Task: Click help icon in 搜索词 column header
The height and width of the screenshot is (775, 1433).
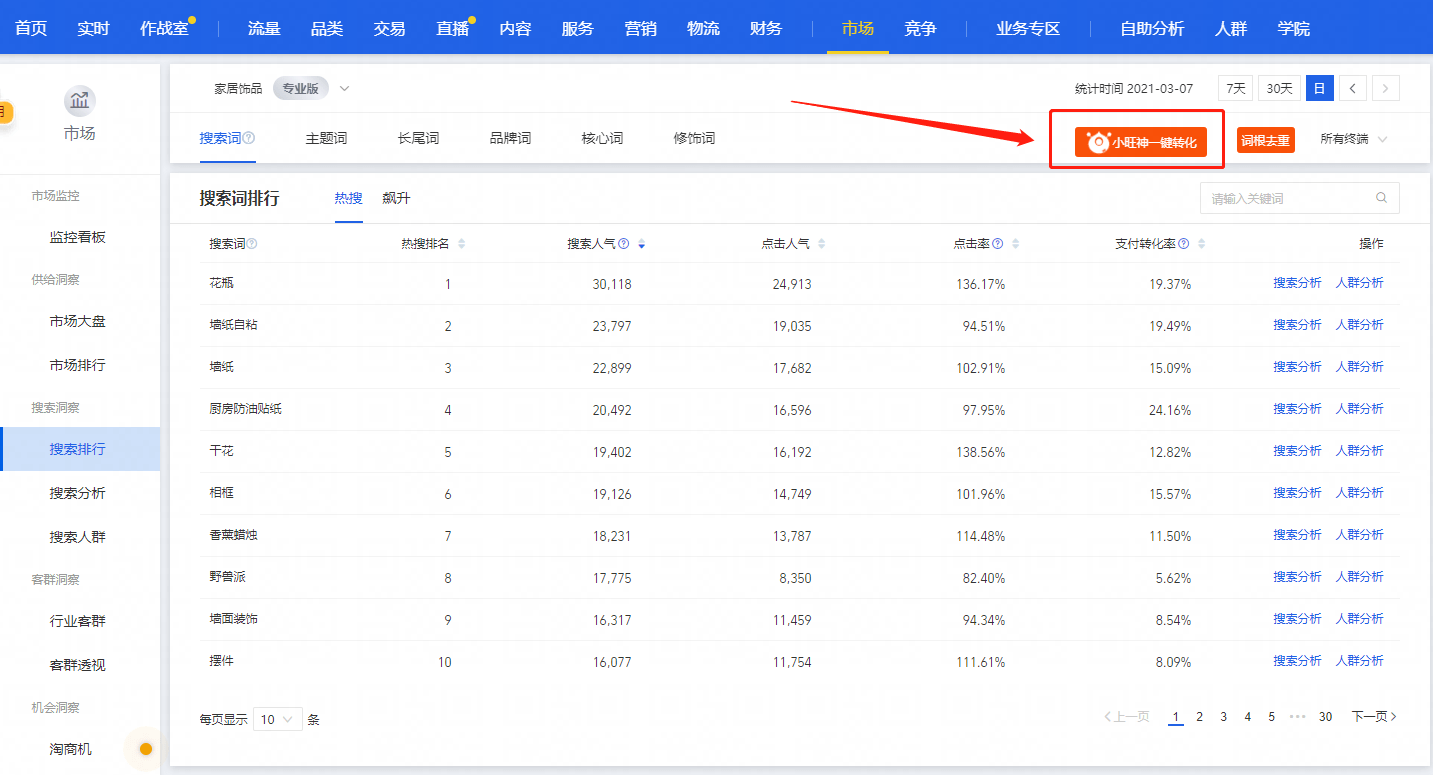Action: click(x=252, y=244)
